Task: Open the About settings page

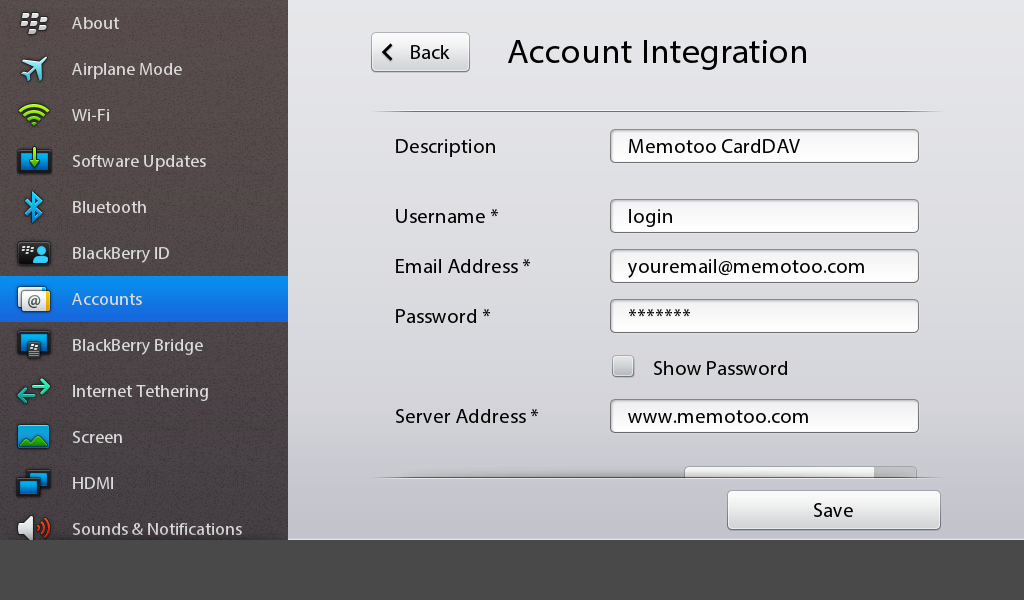Action: point(144,23)
